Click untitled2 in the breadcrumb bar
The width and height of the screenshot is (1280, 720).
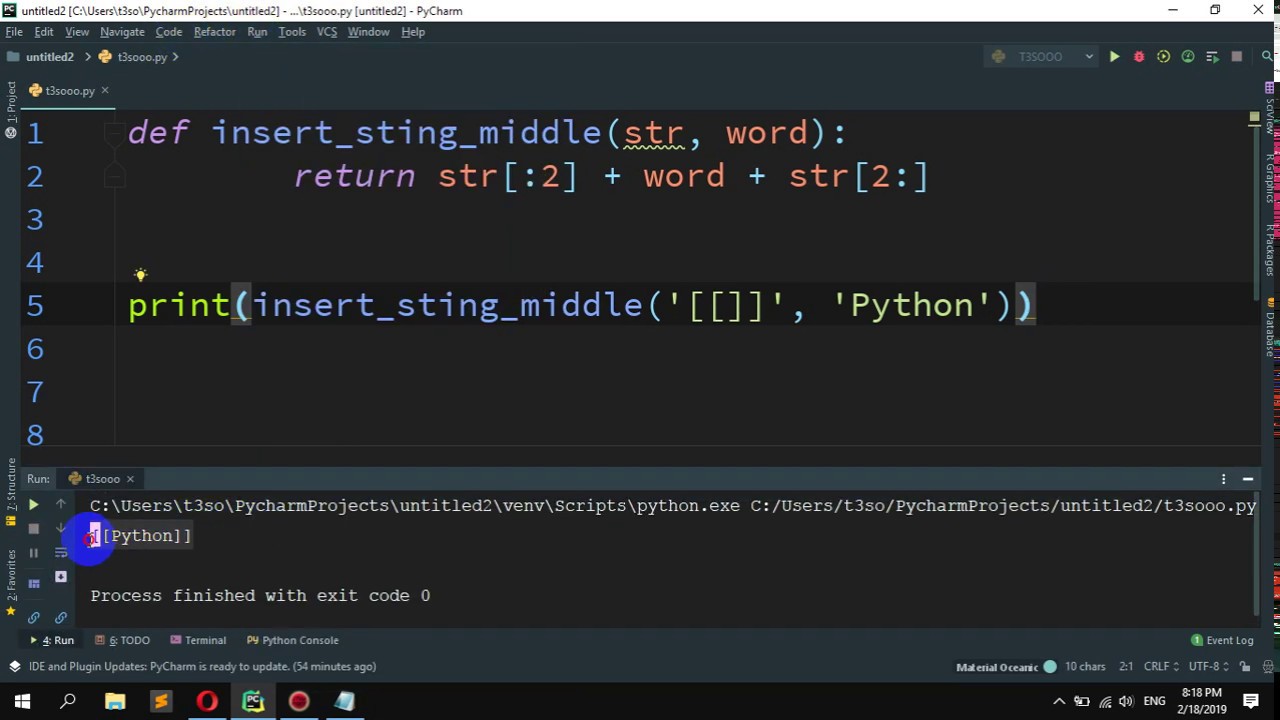click(x=41, y=57)
